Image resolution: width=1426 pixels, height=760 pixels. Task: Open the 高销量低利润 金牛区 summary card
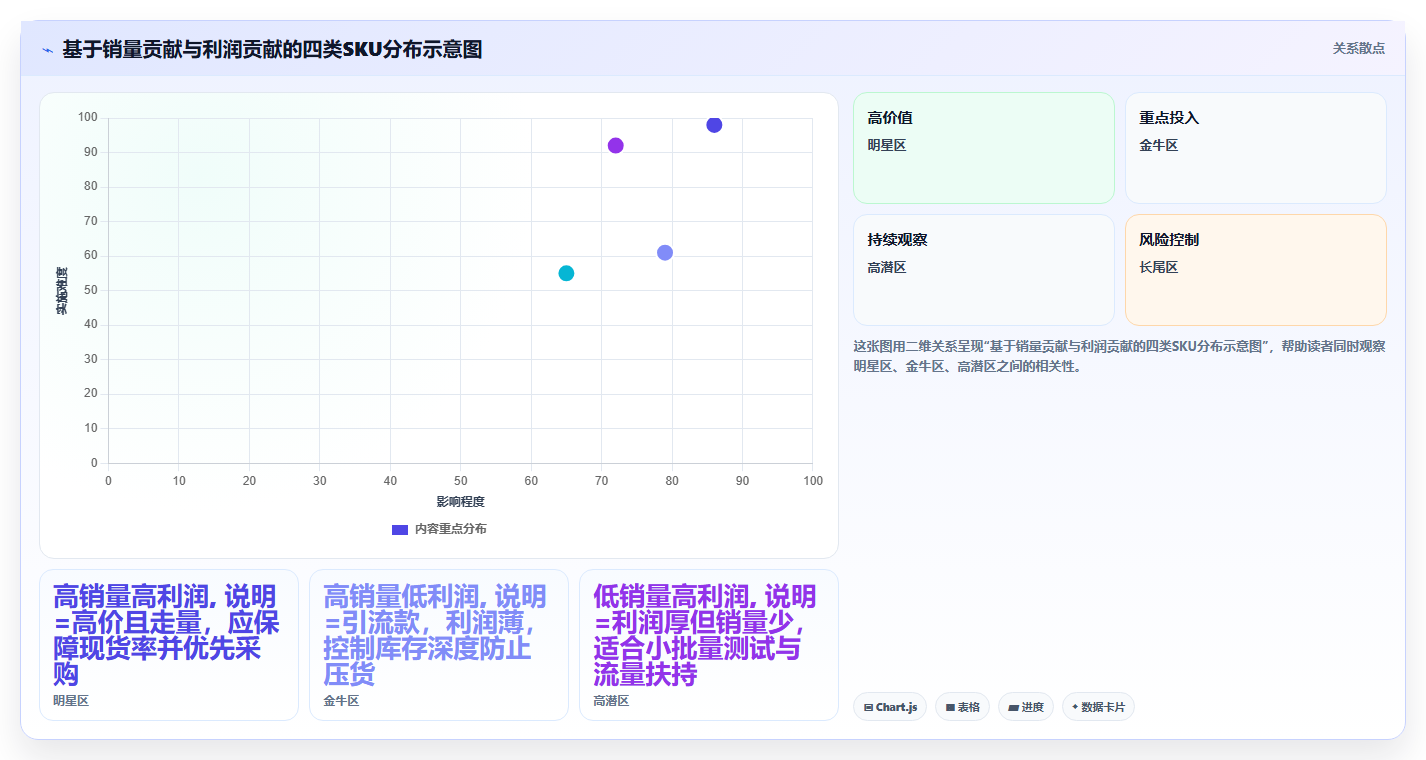[439, 645]
